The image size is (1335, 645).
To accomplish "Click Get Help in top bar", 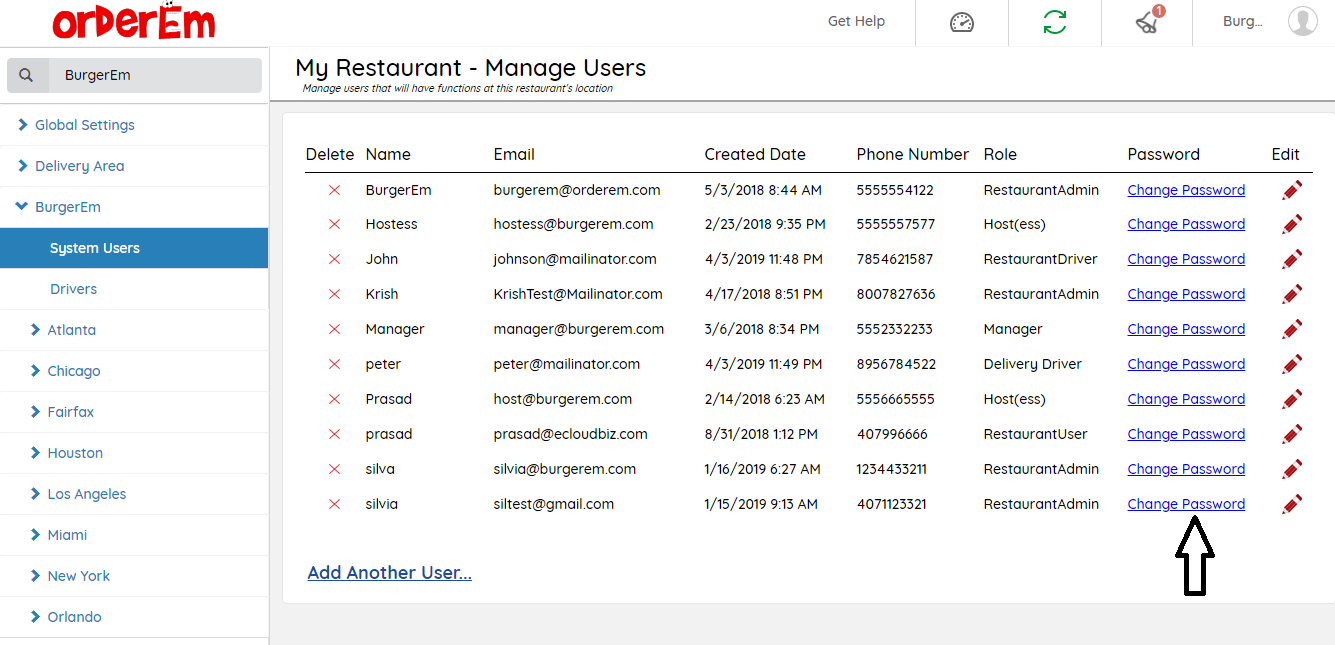I will (856, 21).
